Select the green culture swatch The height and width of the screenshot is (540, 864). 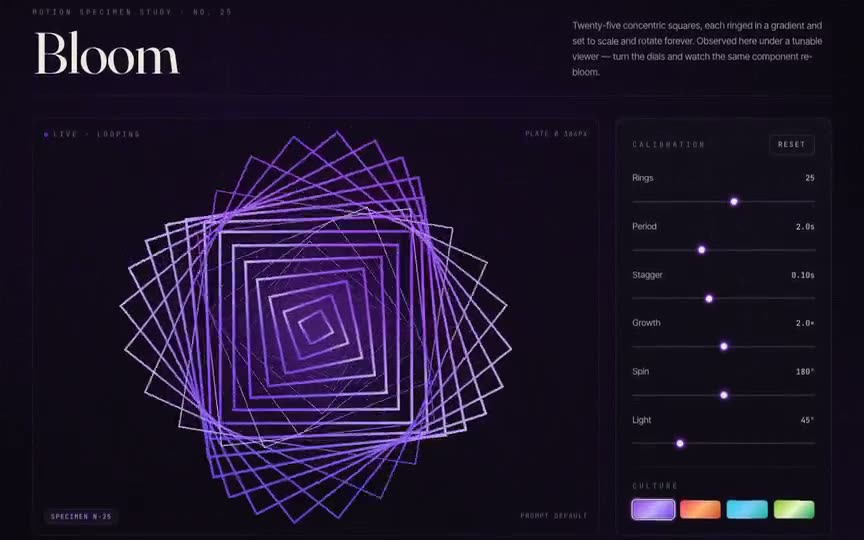pyautogui.click(x=794, y=509)
